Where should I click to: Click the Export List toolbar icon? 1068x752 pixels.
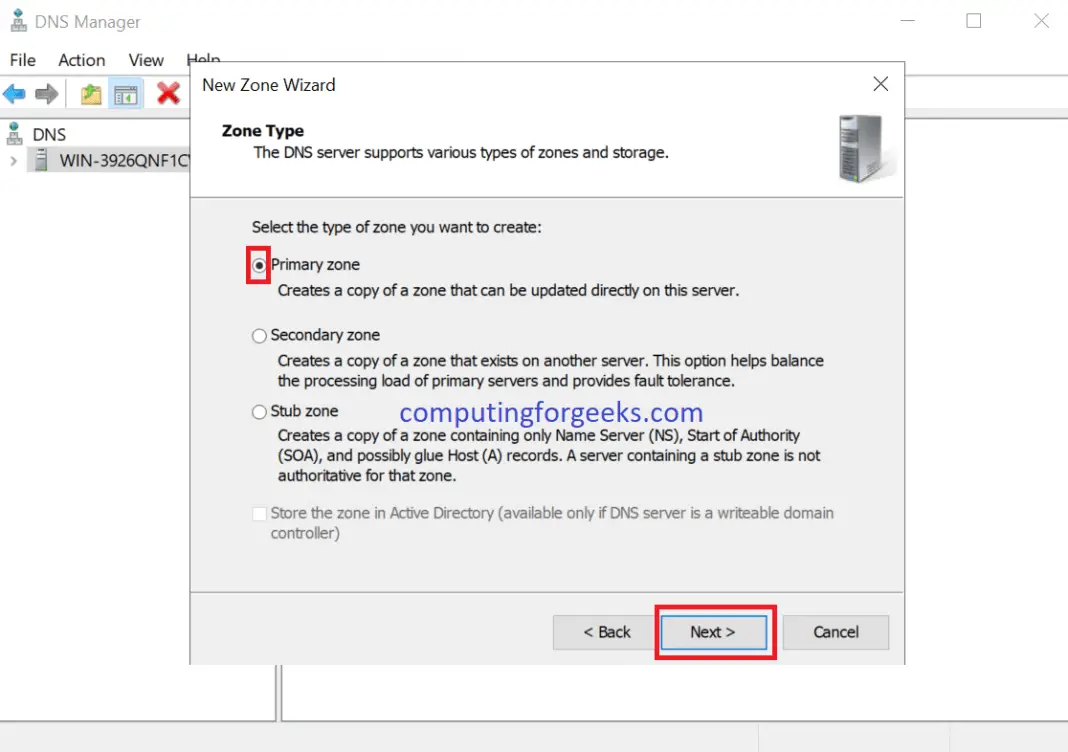click(90, 93)
